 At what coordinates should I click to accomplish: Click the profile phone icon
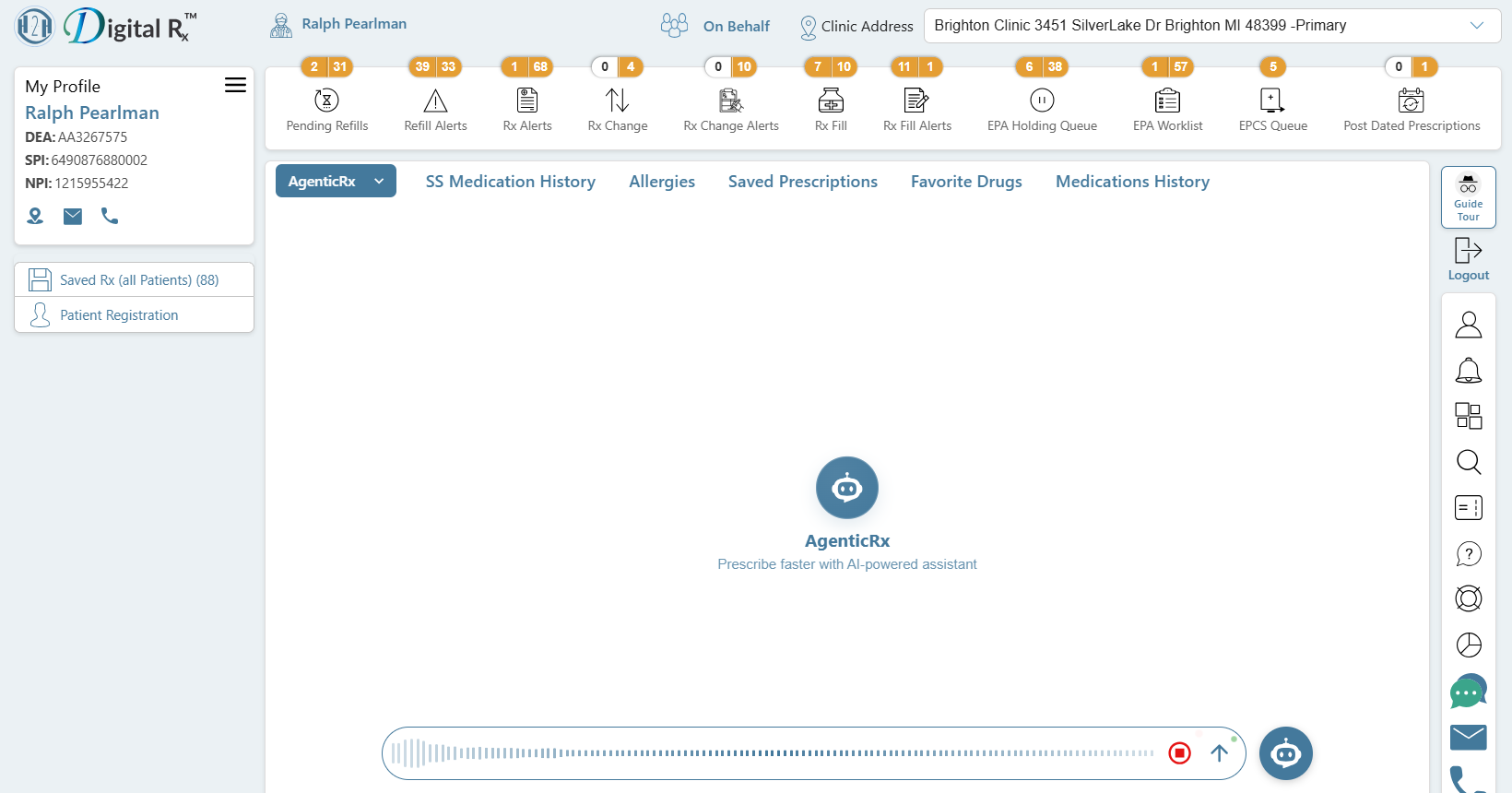[x=110, y=216]
